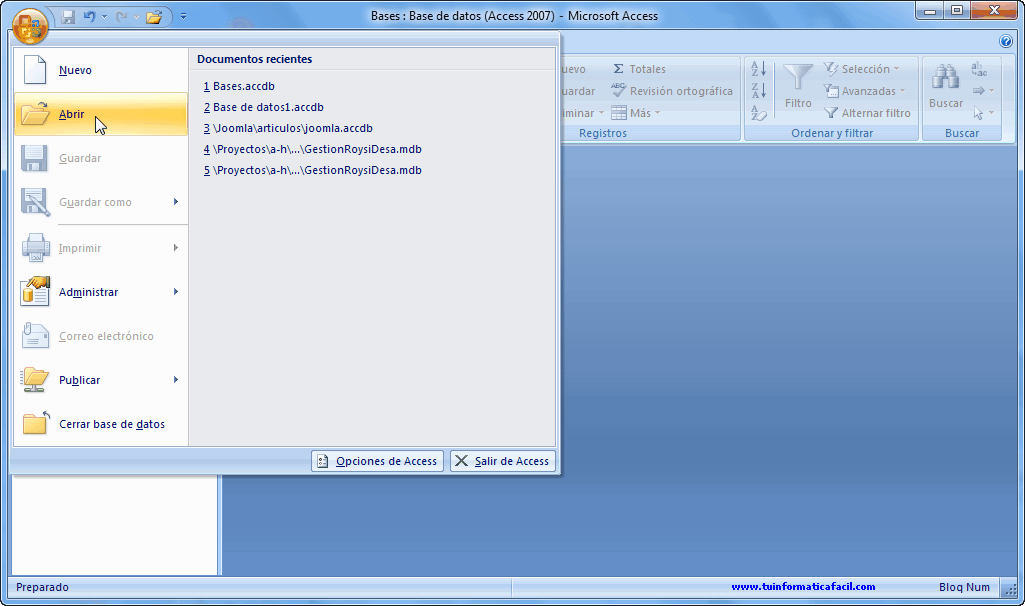This screenshot has width=1025, height=606.
Task: Open fourth recent file GestionRoysiDesa.mdb
Action: click(312, 149)
